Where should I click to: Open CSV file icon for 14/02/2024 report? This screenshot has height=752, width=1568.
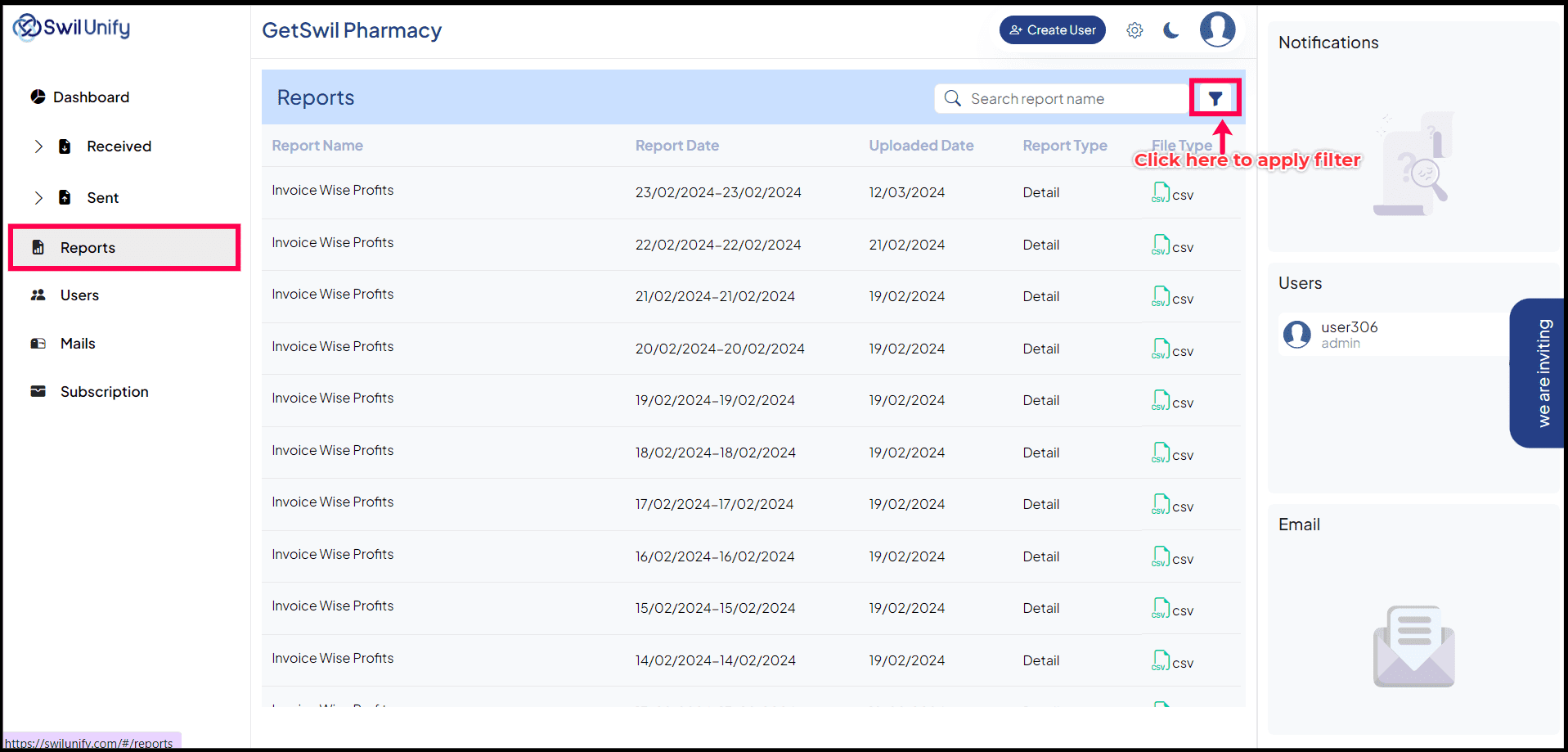(1161, 661)
